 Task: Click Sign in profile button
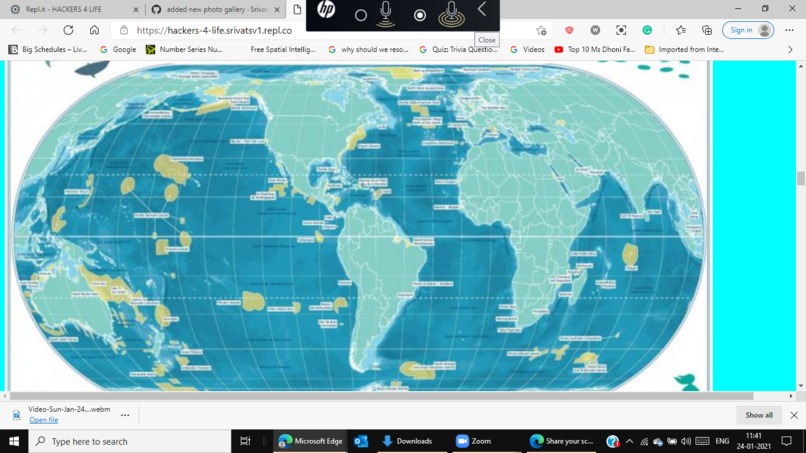748,30
